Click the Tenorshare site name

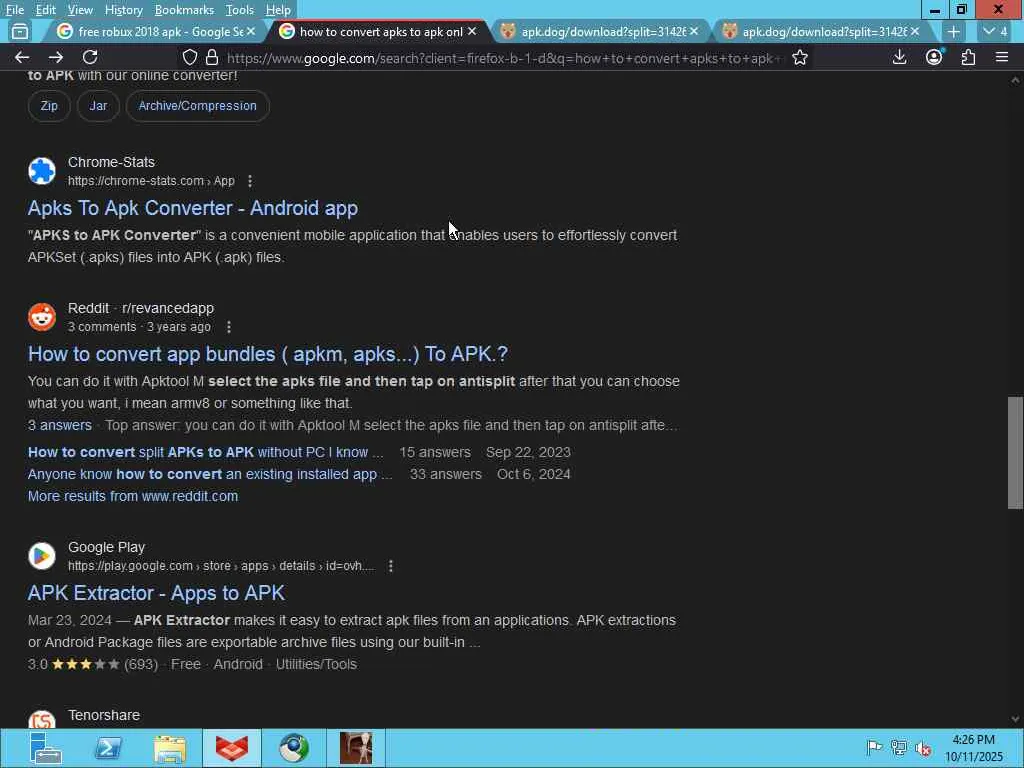104,715
